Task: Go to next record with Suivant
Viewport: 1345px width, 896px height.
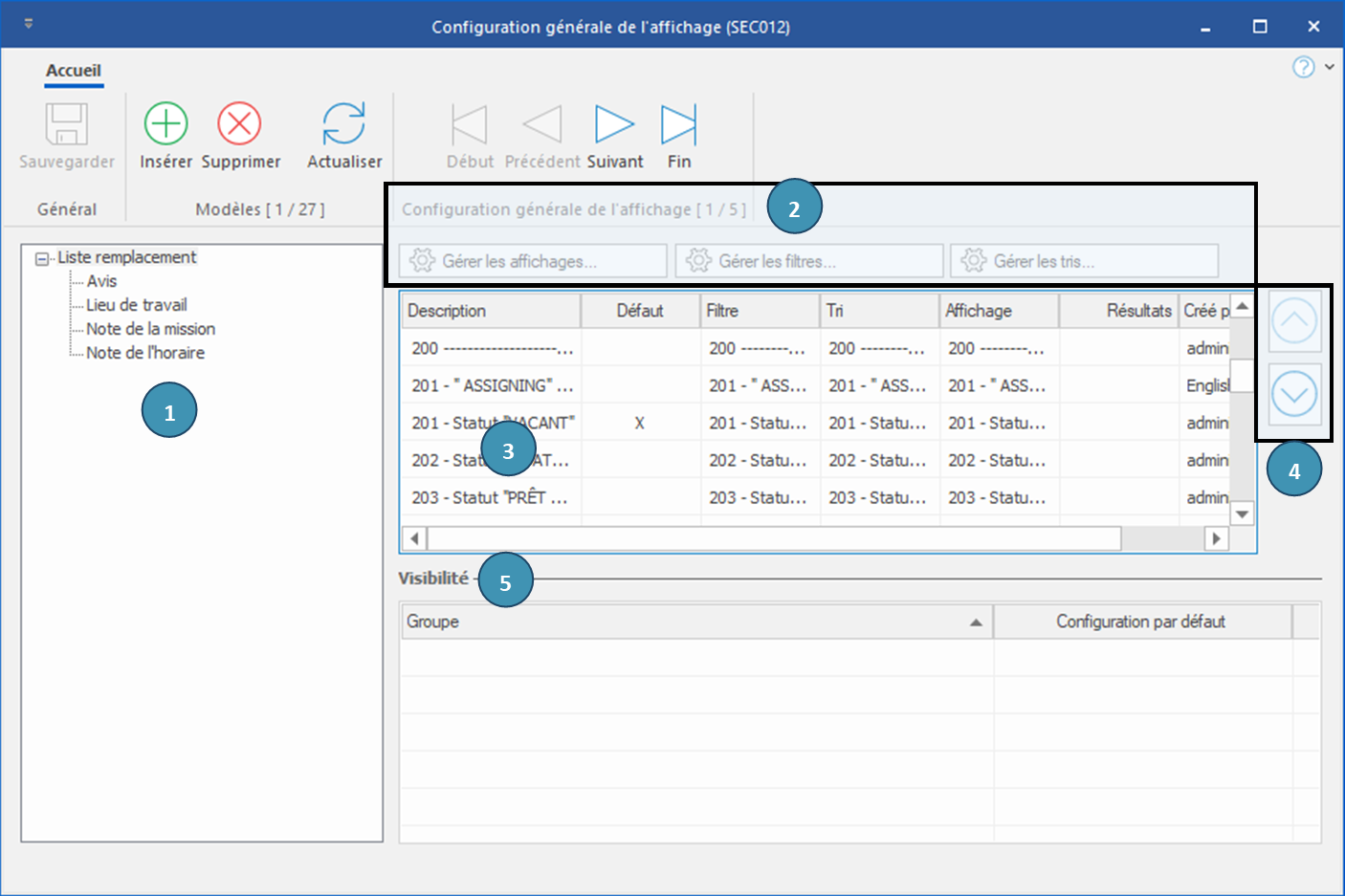Action: tap(614, 124)
